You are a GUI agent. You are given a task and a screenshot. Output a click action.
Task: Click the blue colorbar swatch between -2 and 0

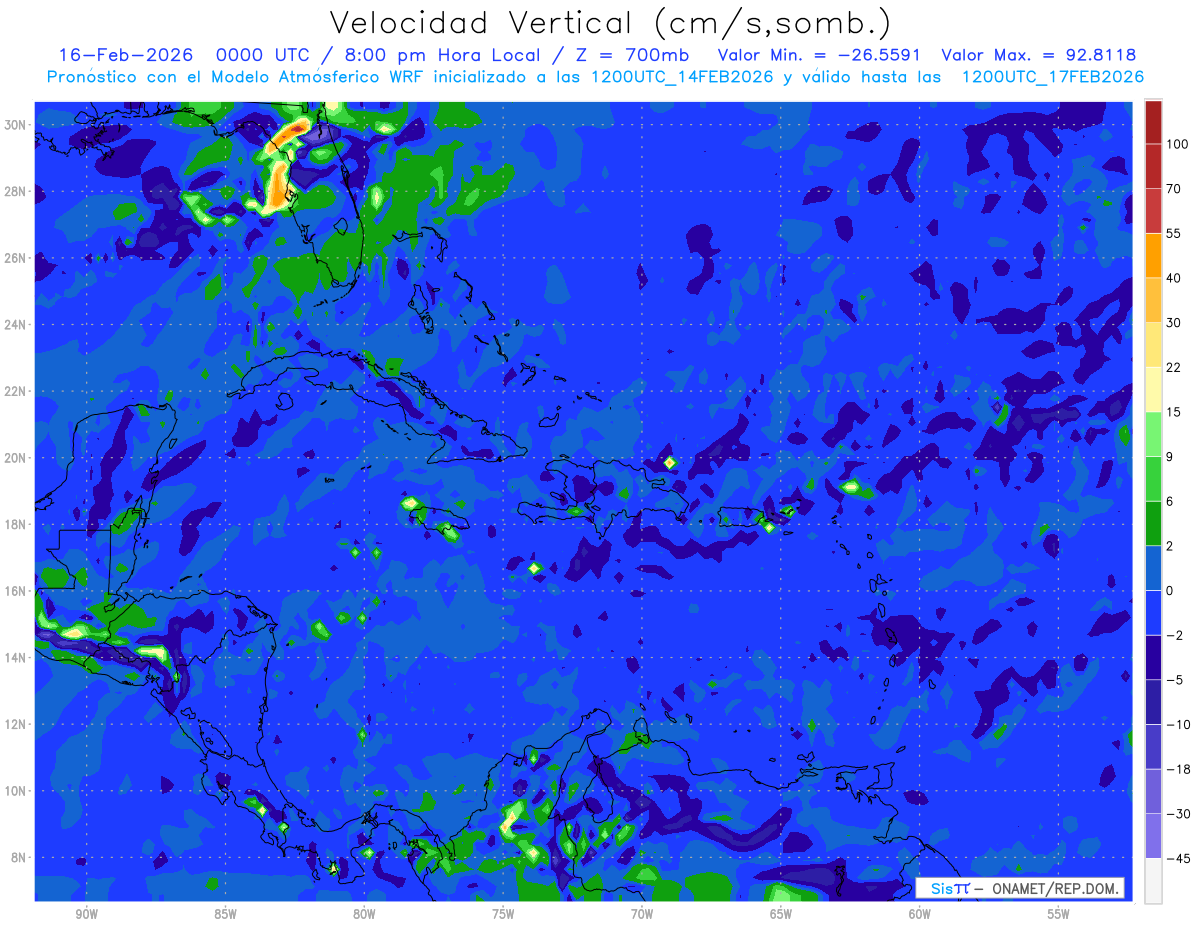point(1153,613)
